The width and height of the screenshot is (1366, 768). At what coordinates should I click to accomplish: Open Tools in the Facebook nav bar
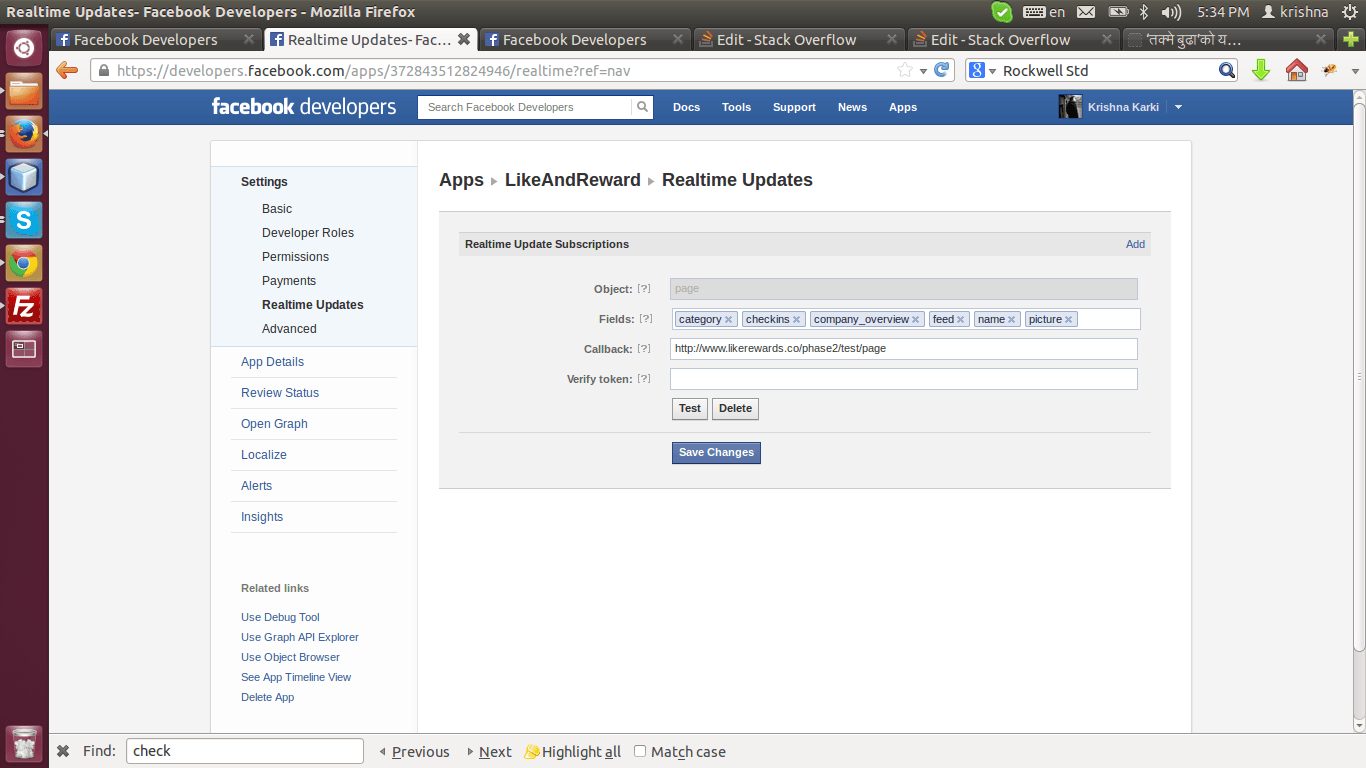click(x=736, y=107)
